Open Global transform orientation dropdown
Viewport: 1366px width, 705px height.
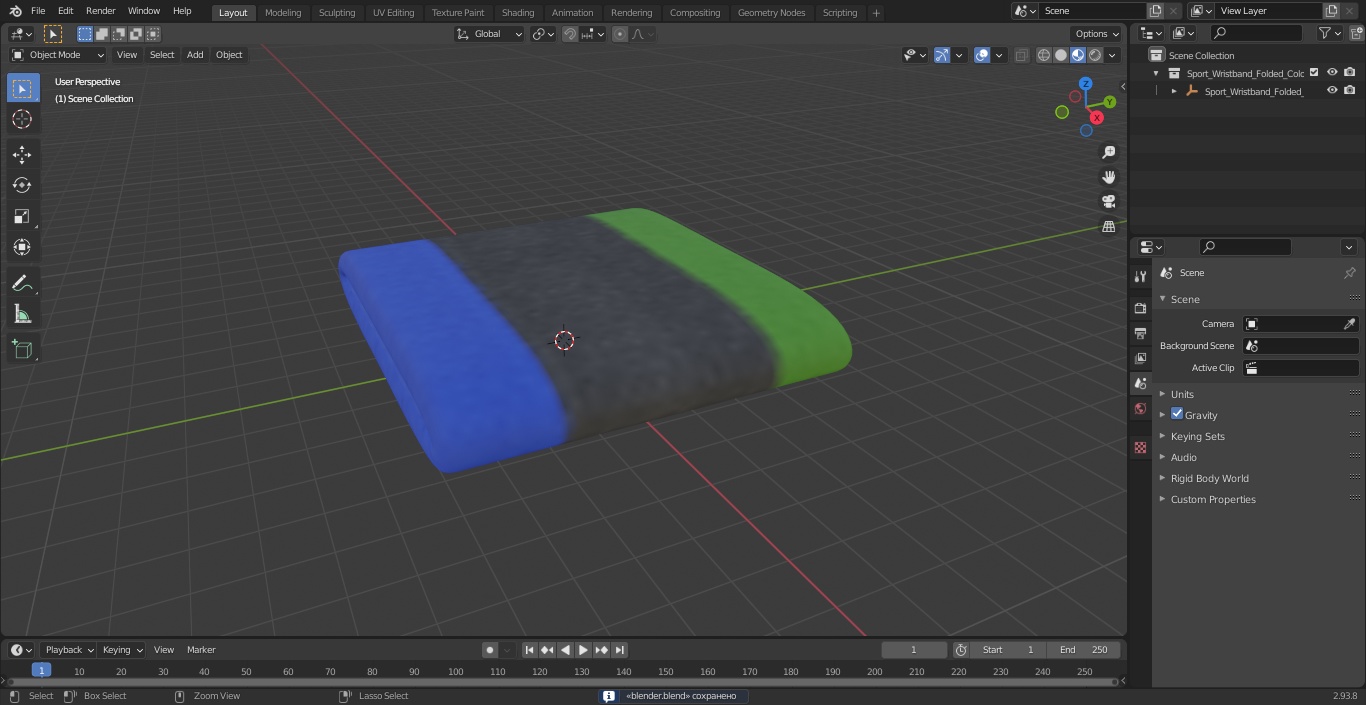click(490, 34)
